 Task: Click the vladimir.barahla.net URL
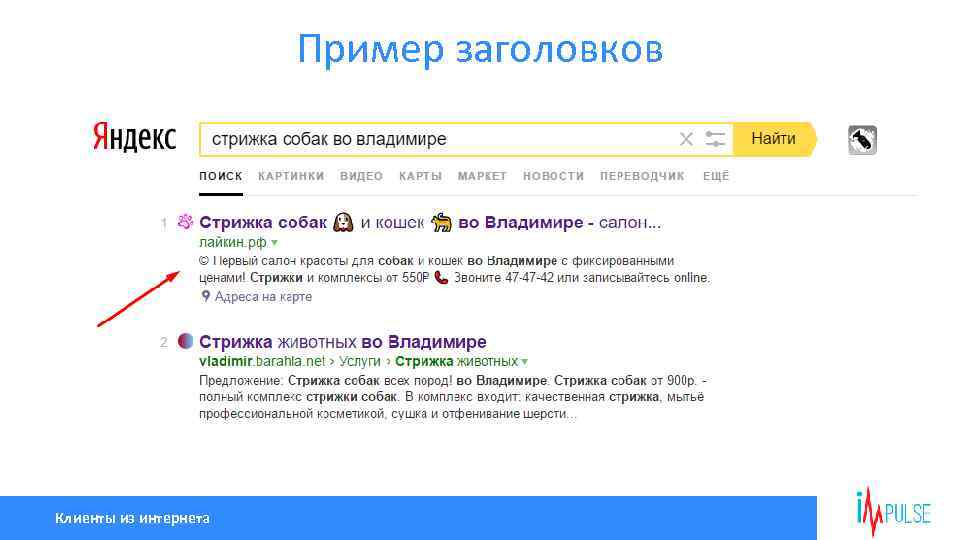click(x=262, y=361)
